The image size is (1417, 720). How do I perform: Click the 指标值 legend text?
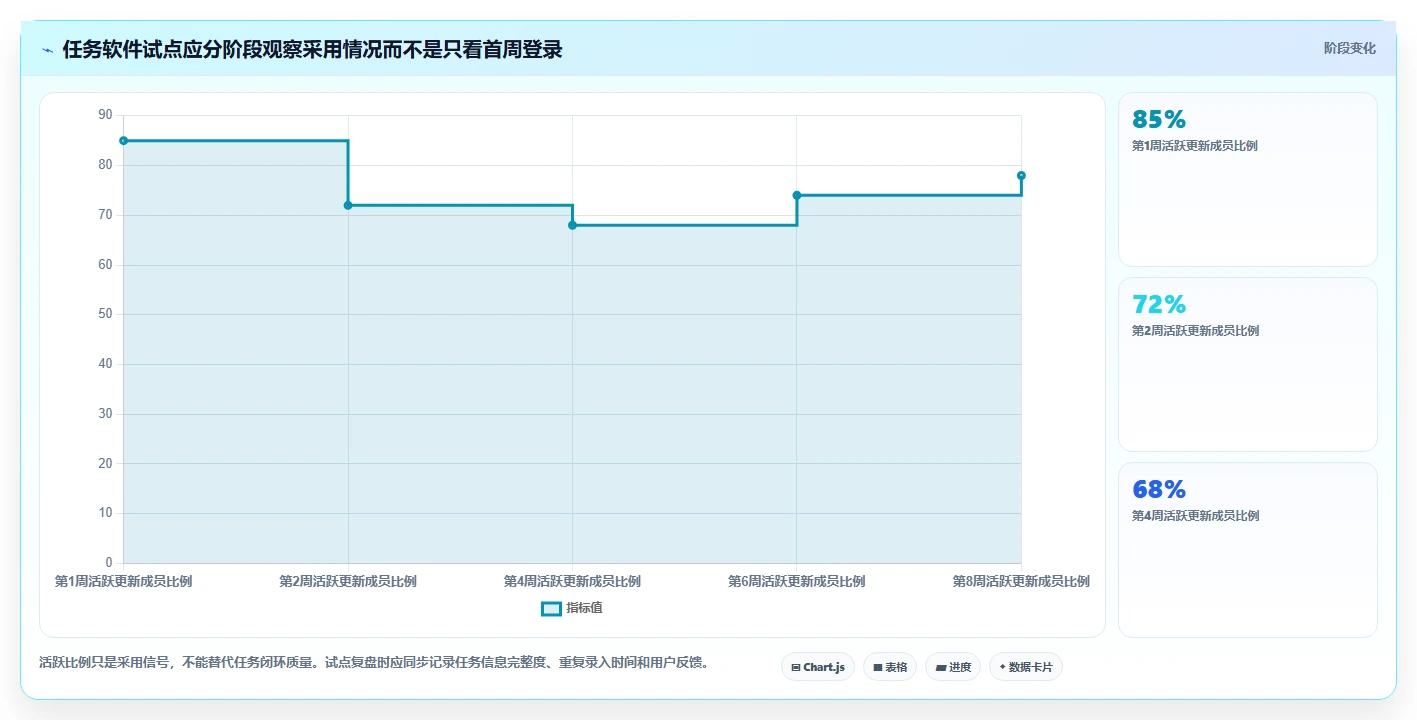[584, 608]
